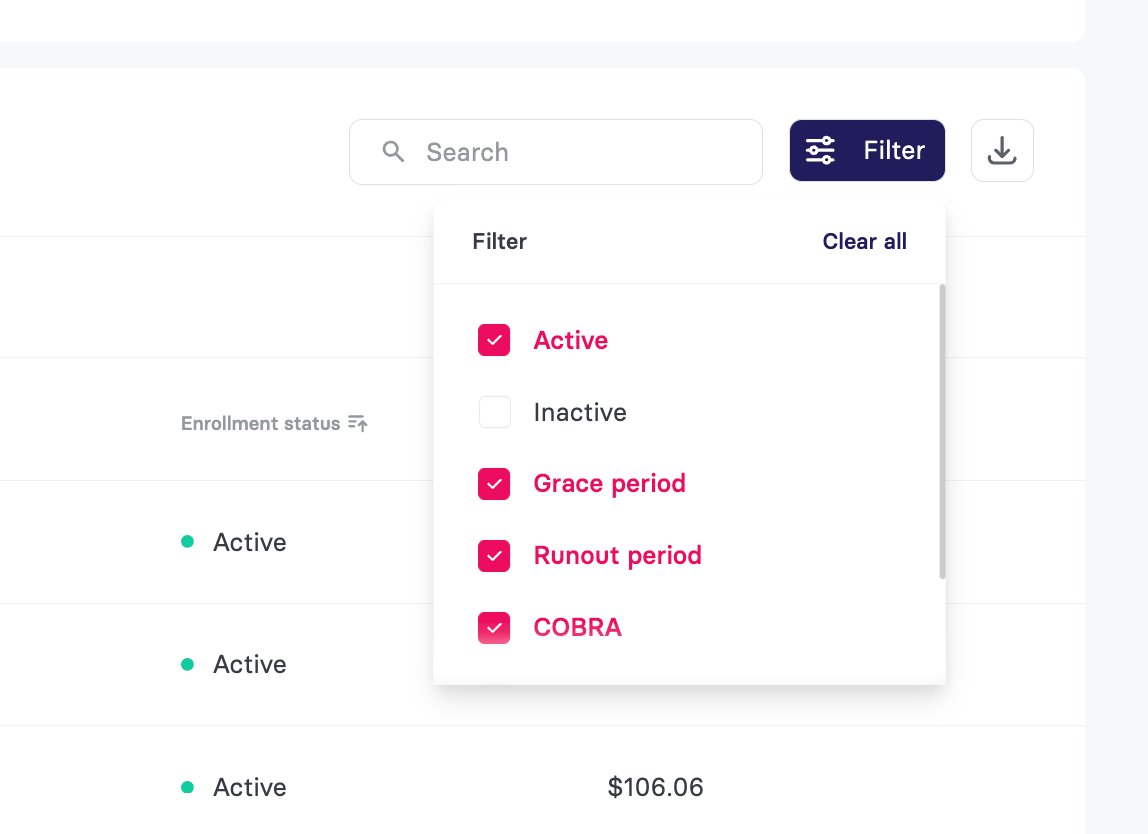Click the Enrollment status column header

[x=261, y=423]
